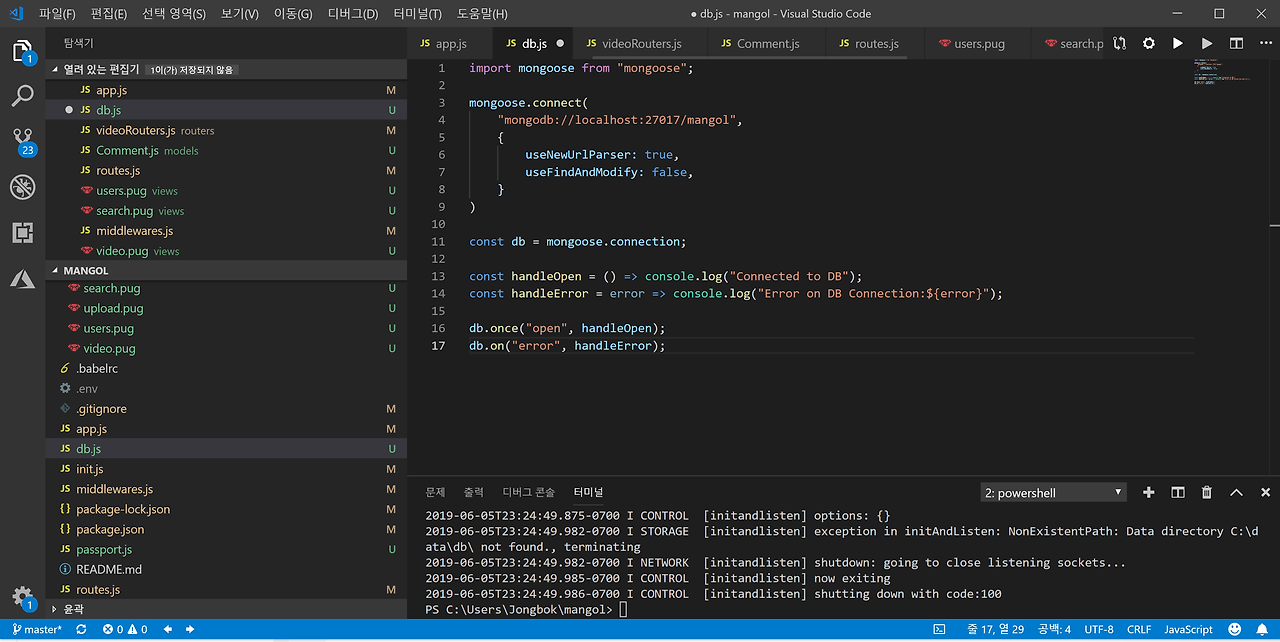This screenshot has height=642, width=1280.
Task: Click the white run play icon
Action: 1178,44
